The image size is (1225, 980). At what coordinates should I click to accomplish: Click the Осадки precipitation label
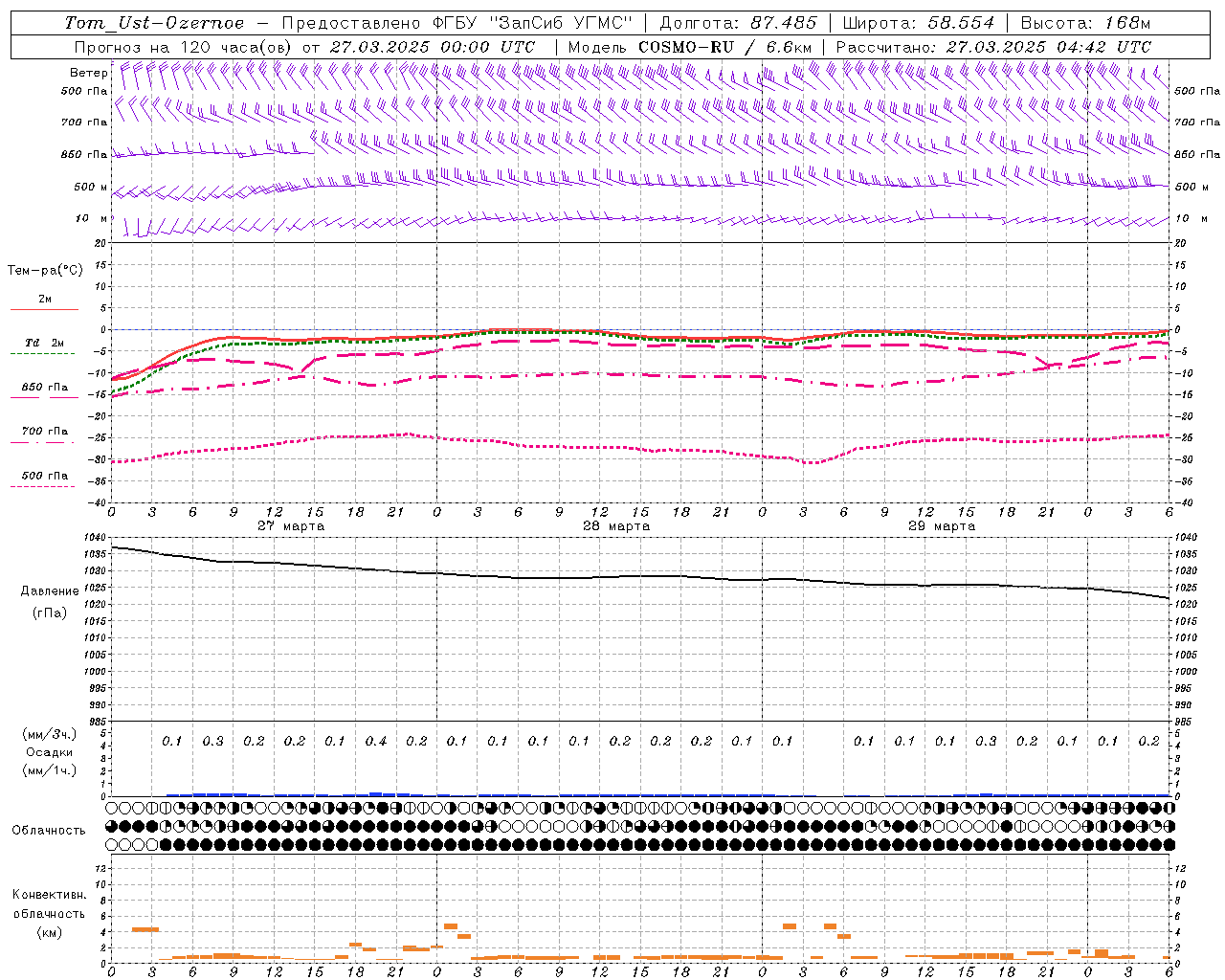point(50,752)
